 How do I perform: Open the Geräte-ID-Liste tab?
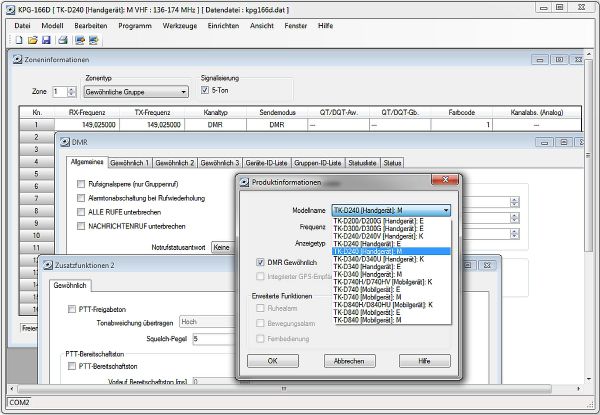click(x=266, y=163)
